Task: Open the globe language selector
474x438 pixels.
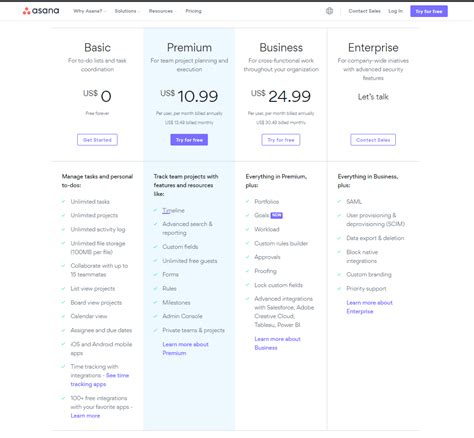Action: click(329, 11)
